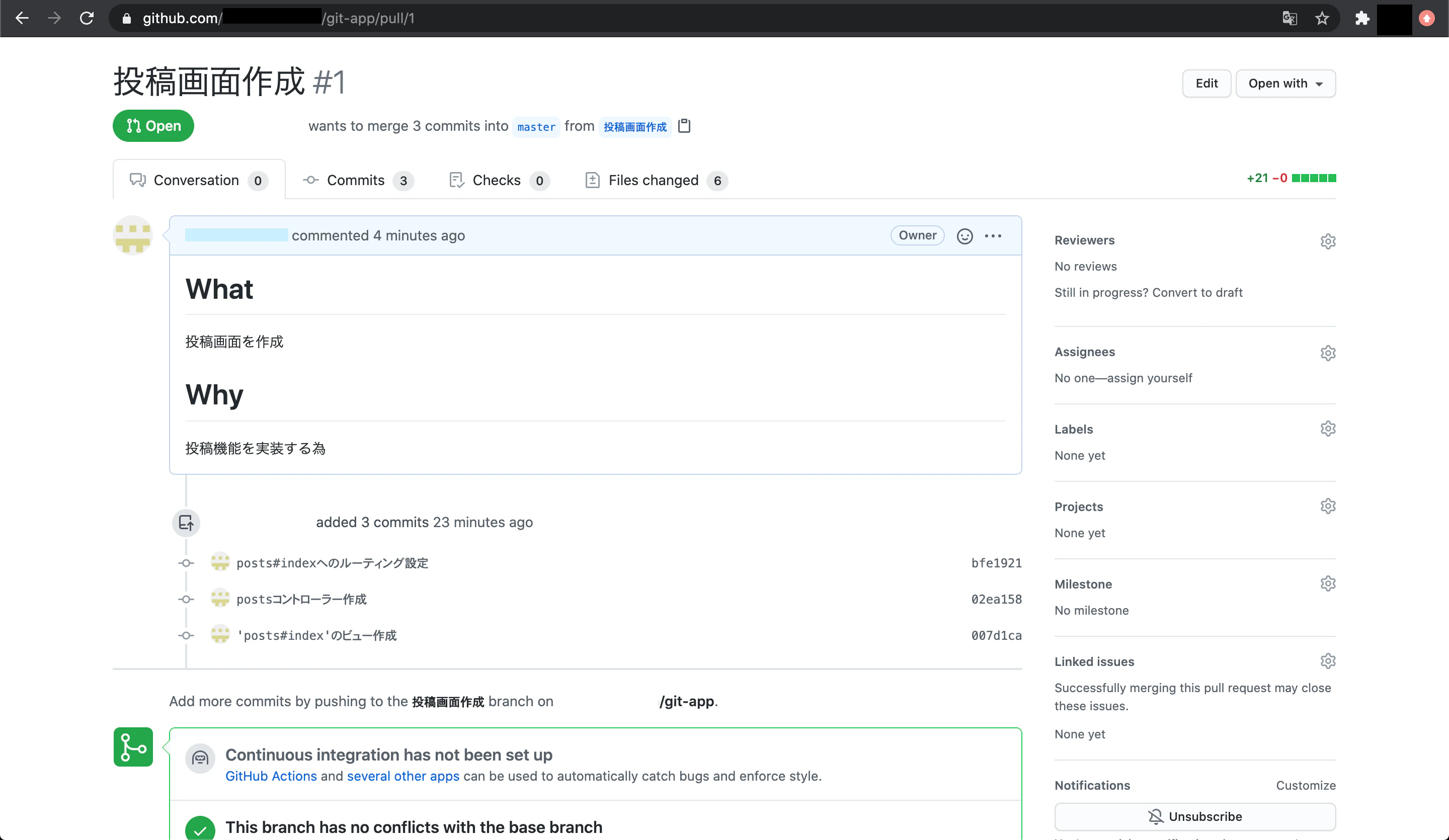Screen dimensions: 1449x840
Task: Open Milestone selection menu gear
Action: tap(1327, 583)
